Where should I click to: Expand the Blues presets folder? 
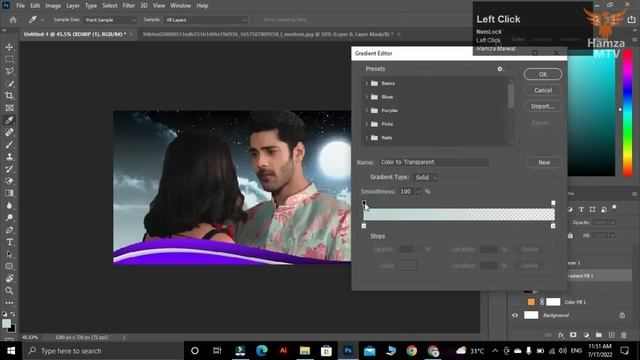point(367,97)
